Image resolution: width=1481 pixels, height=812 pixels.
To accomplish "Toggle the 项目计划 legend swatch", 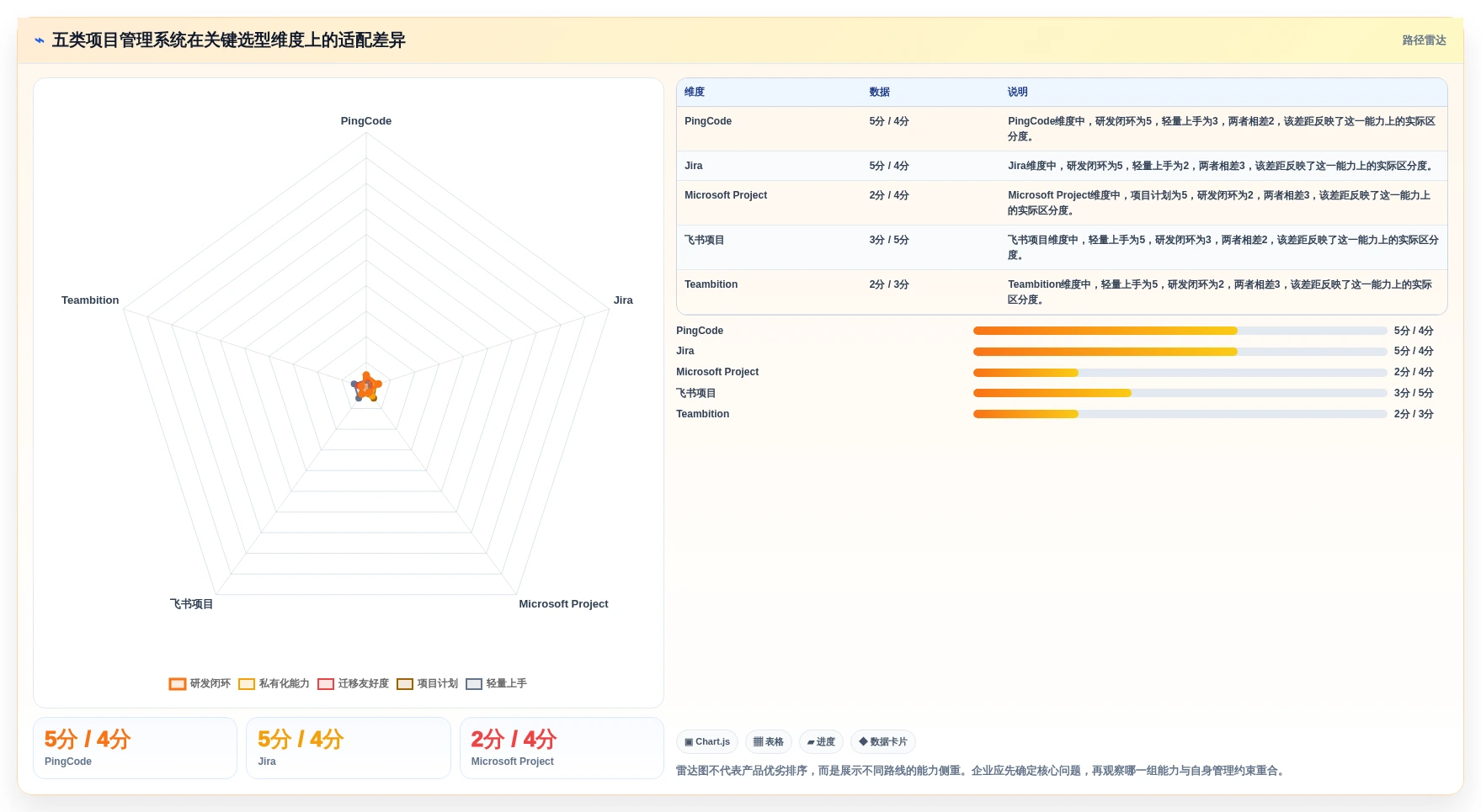I will [405, 684].
